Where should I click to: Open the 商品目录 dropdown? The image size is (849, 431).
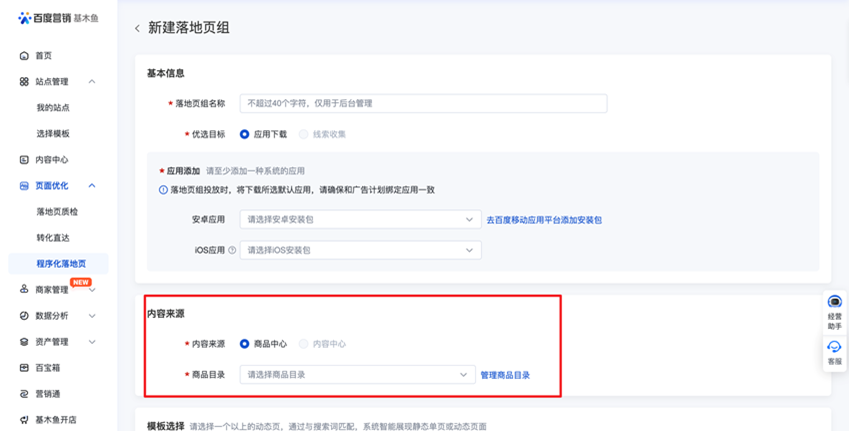click(x=356, y=375)
